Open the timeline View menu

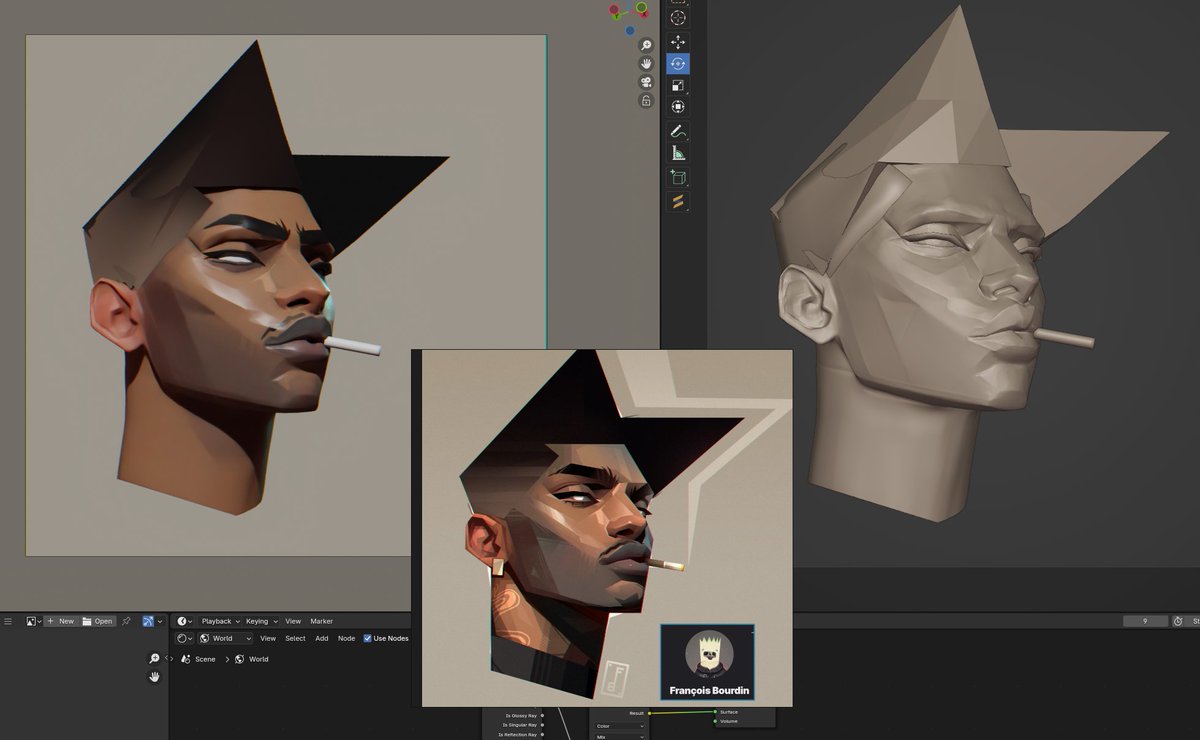pos(293,621)
